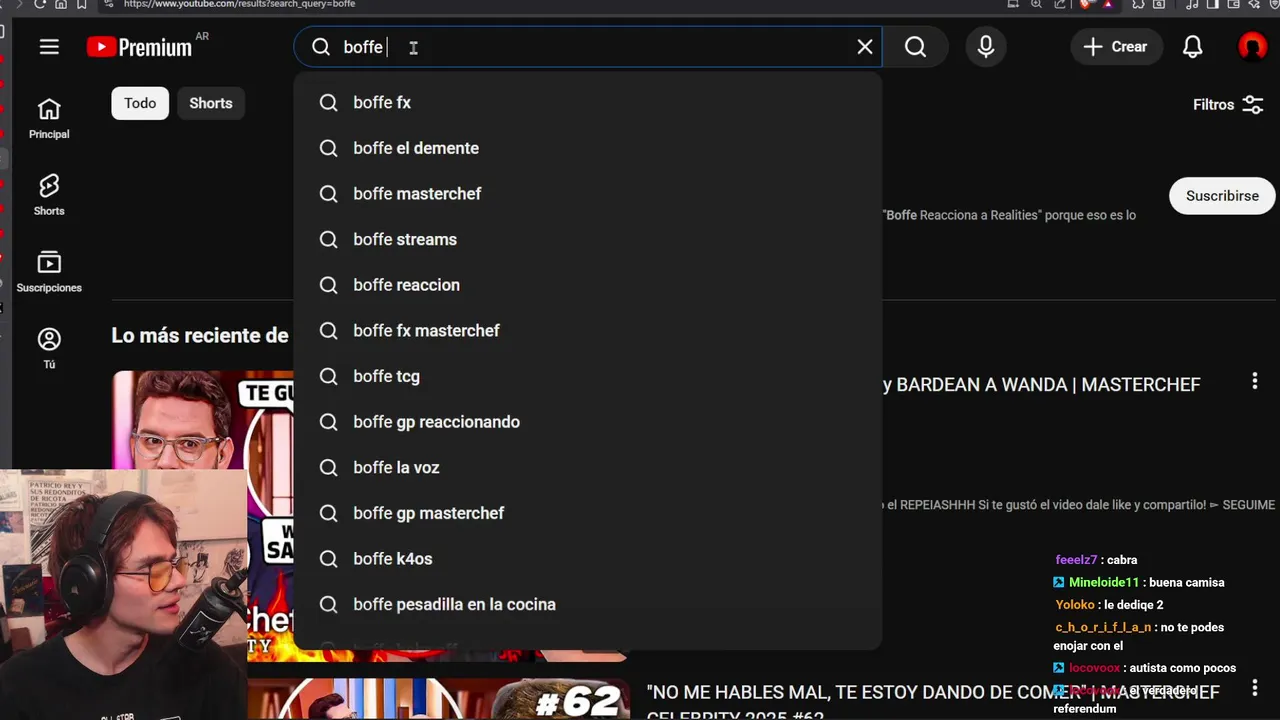The height and width of the screenshot is (720, 1280).
Task: Open the Tú profile section
Action: pyautogui.click(x=49, y=348)
